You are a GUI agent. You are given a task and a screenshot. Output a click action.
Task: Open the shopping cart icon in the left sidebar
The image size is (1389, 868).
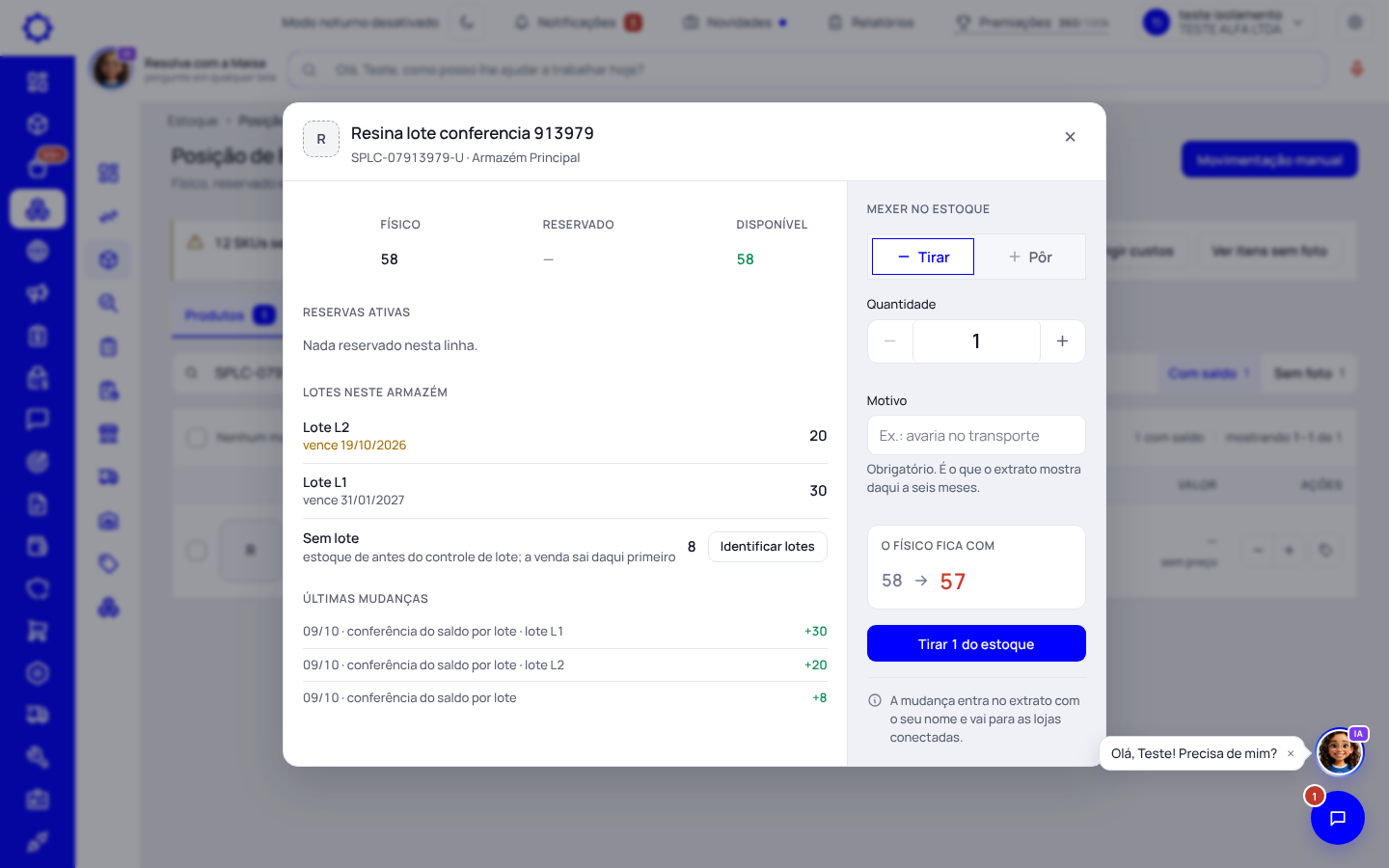[38, 631]
